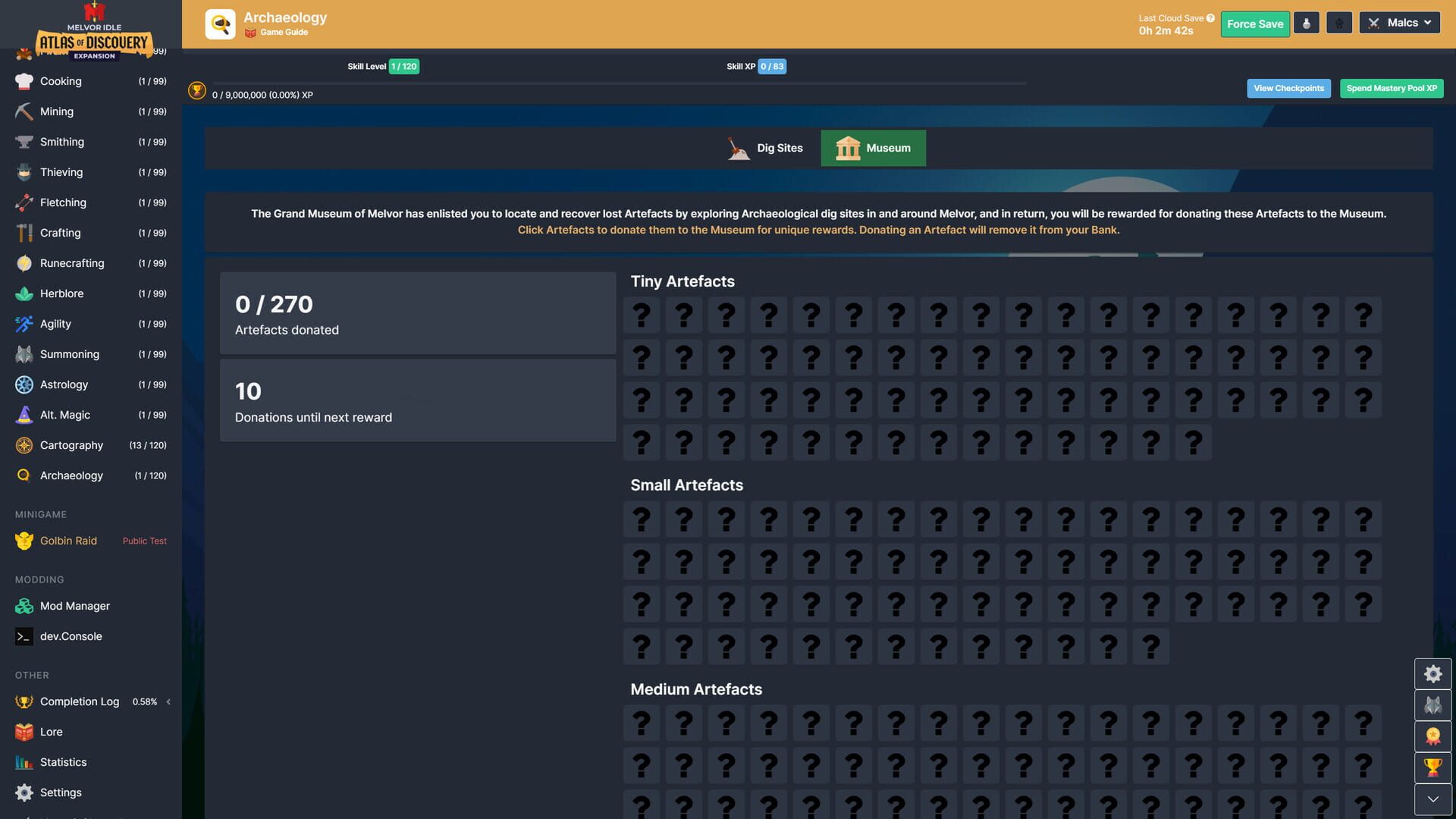This screenshot has width=1456, height=819.
Task: Reveal the first Small Artefact slot
Action: coord(642,519)
